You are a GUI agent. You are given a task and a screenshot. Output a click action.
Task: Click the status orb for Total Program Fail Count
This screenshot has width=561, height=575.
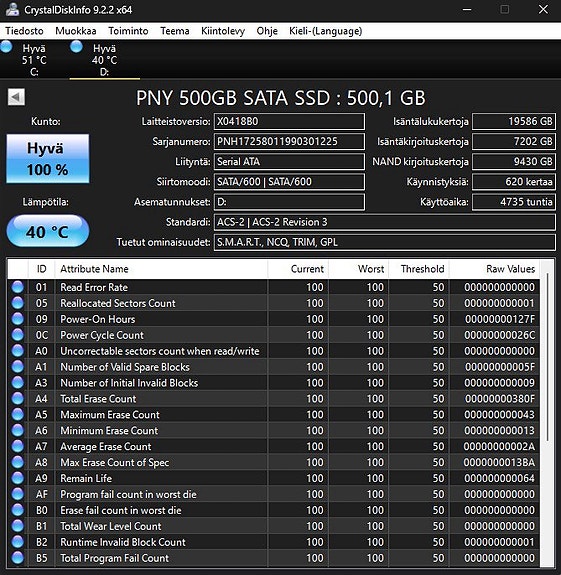[18, 558]
